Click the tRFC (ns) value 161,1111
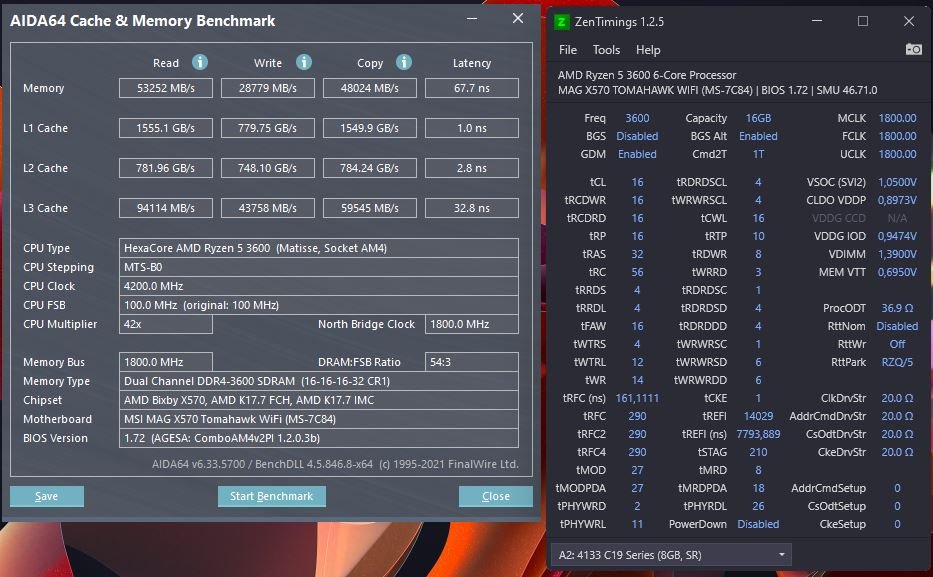 637,398
